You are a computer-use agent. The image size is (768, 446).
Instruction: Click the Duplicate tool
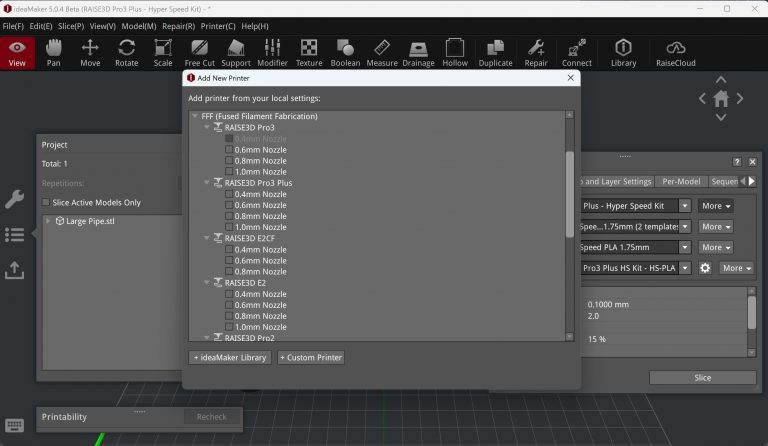495,53
